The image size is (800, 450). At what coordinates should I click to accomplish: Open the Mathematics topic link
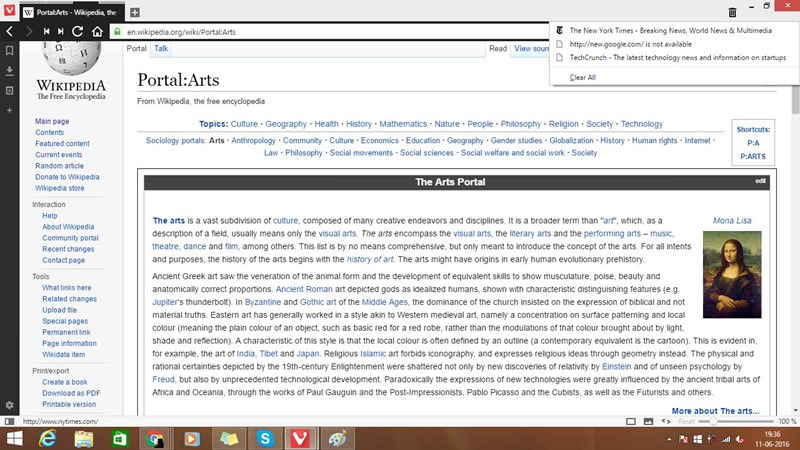coord(403,124)
